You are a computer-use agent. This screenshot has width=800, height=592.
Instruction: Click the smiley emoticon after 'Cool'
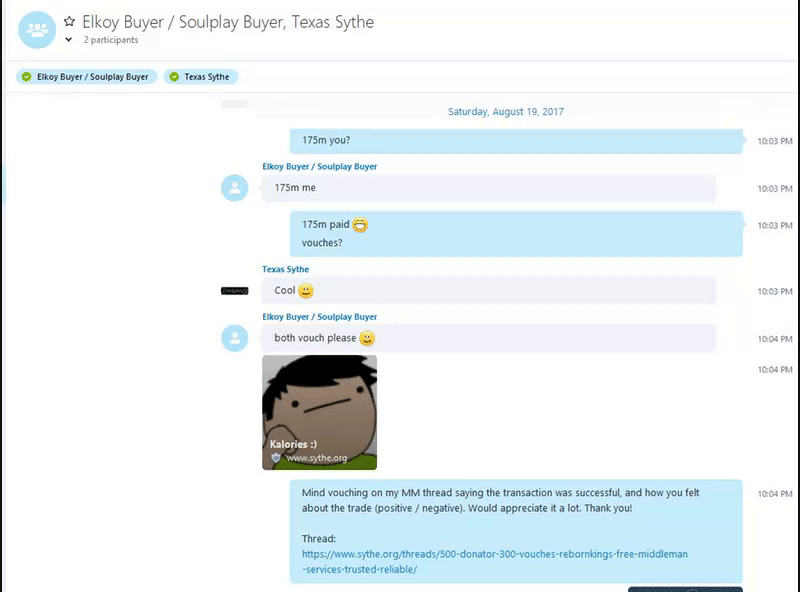306,290
